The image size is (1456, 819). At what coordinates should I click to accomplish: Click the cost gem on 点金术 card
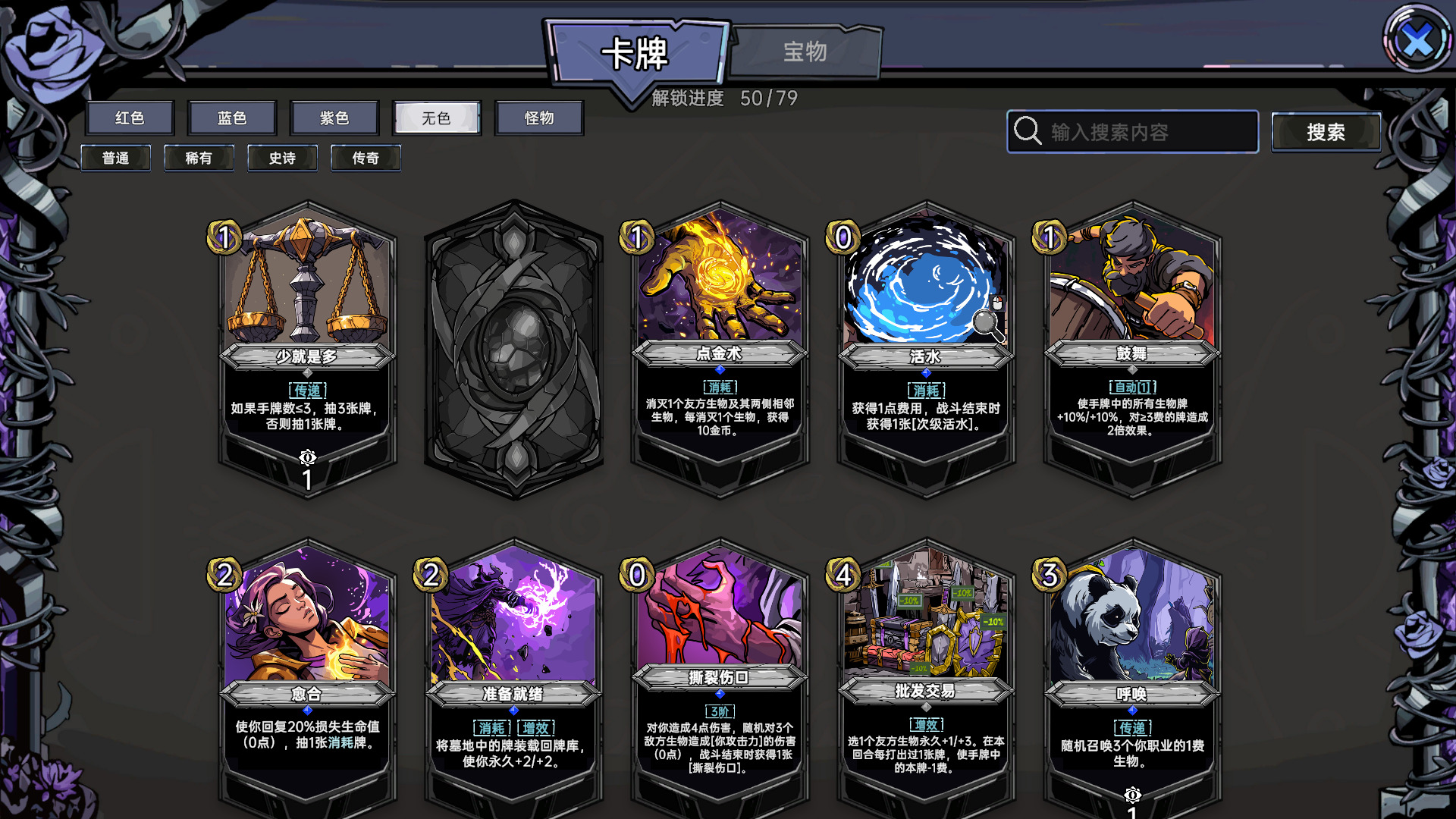637,238
